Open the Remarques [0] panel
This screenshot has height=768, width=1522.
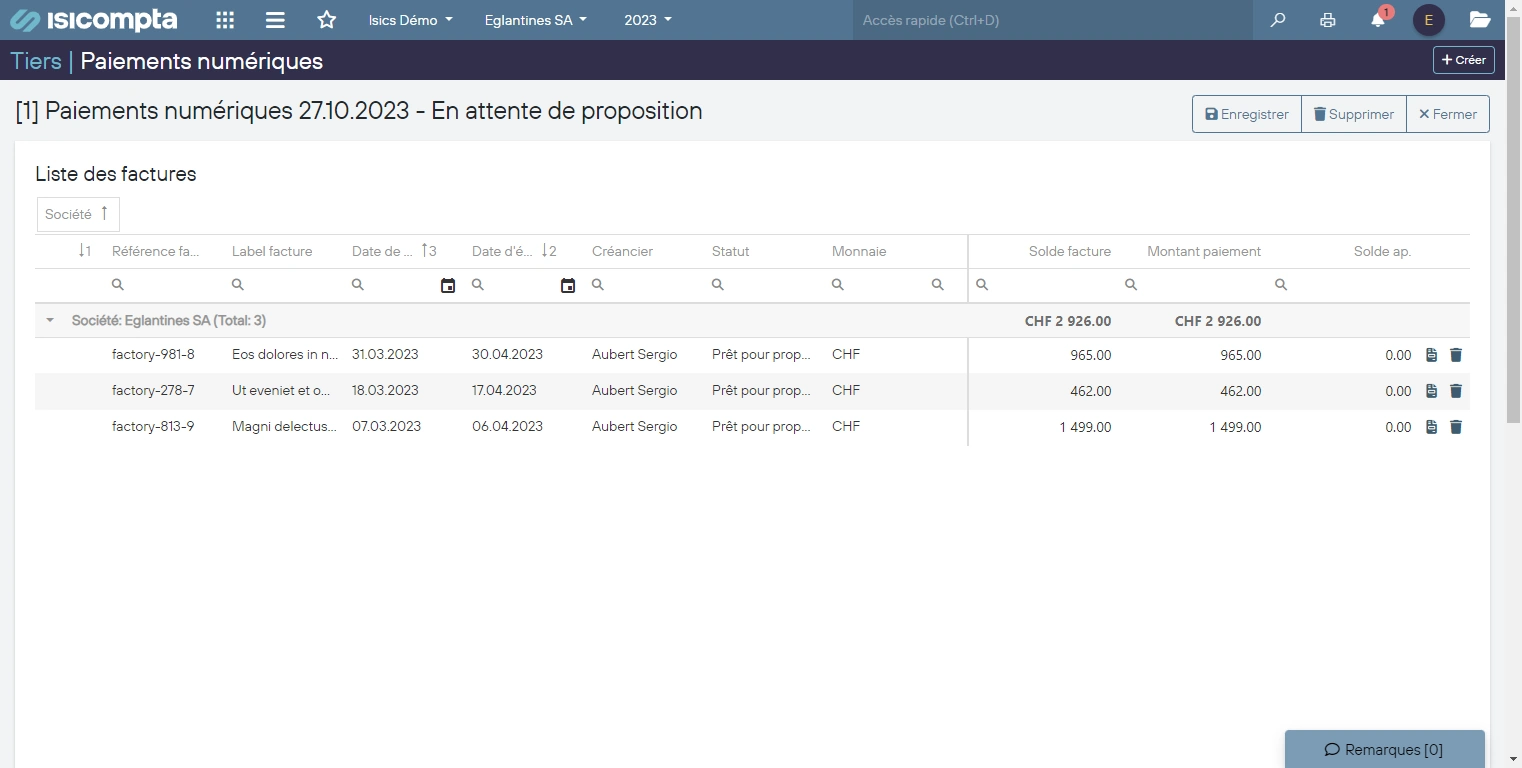coord(1384,749)
